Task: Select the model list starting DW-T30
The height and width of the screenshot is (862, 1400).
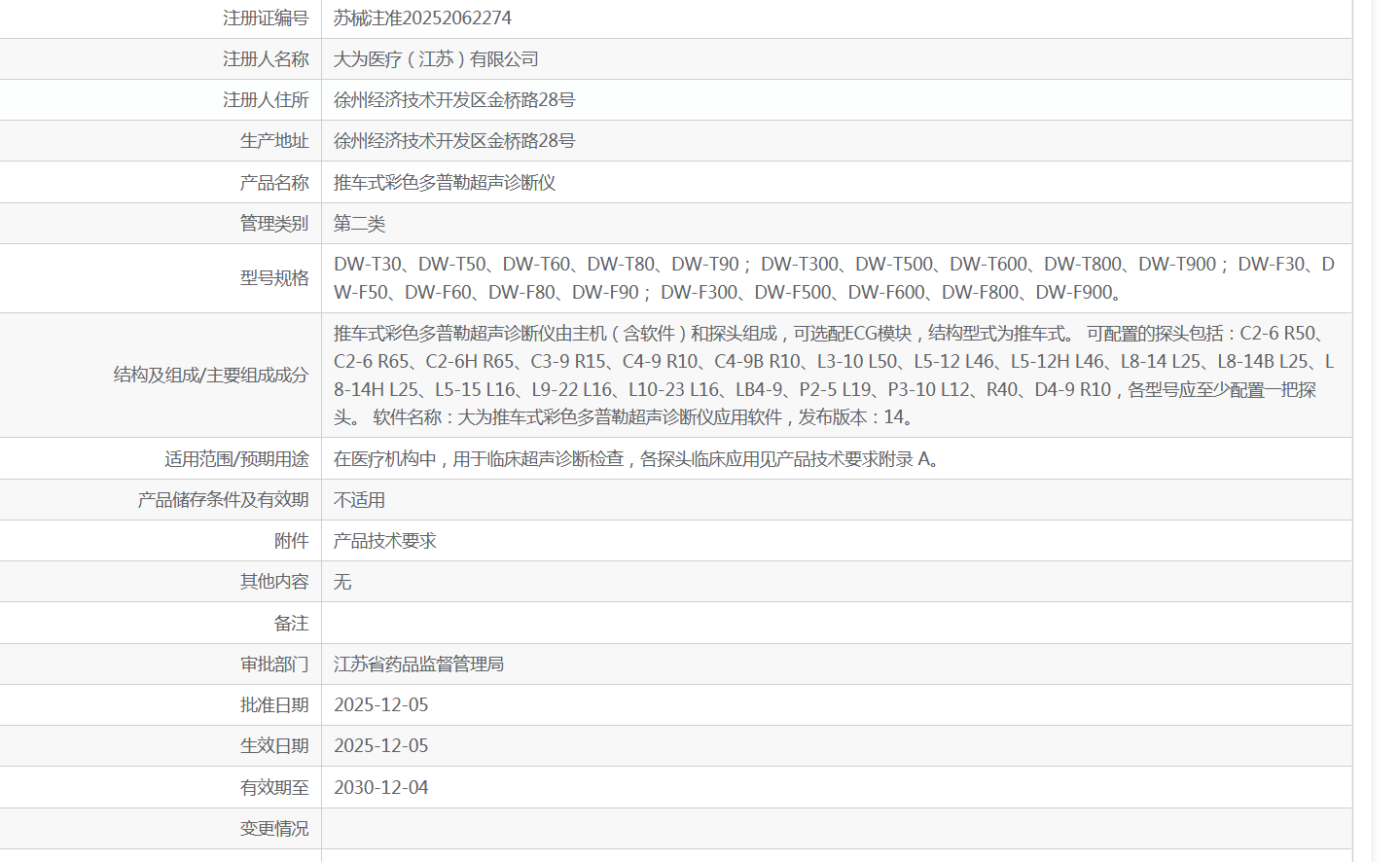Action: pos(835,278)
